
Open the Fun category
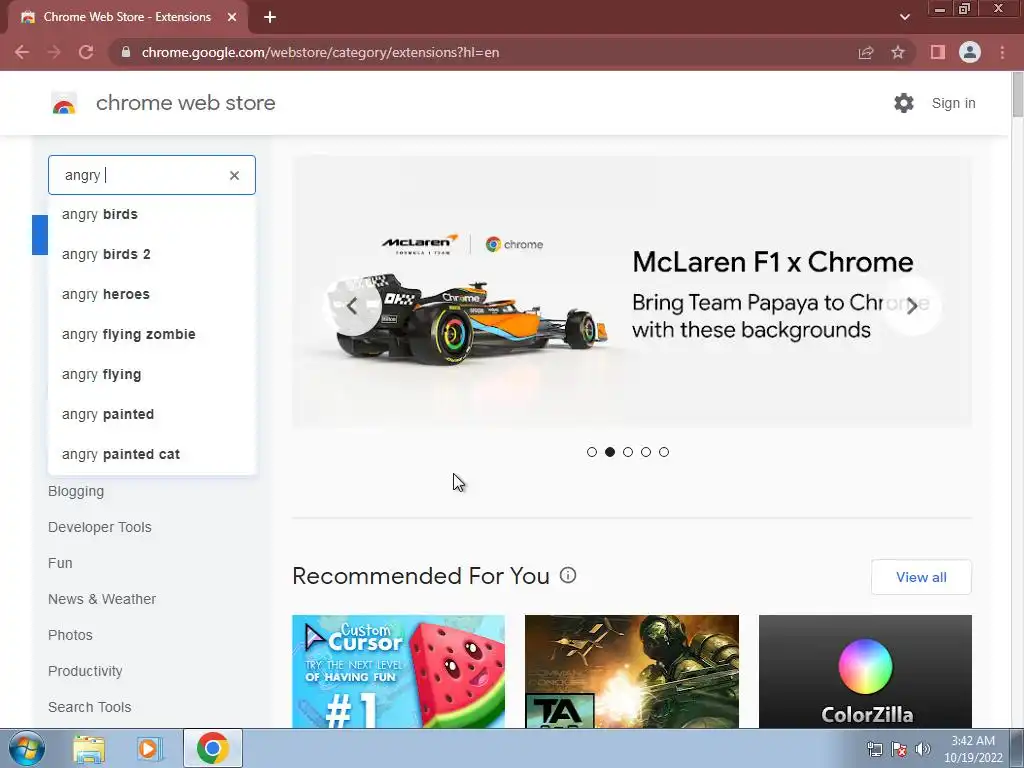tap(60, 563)
